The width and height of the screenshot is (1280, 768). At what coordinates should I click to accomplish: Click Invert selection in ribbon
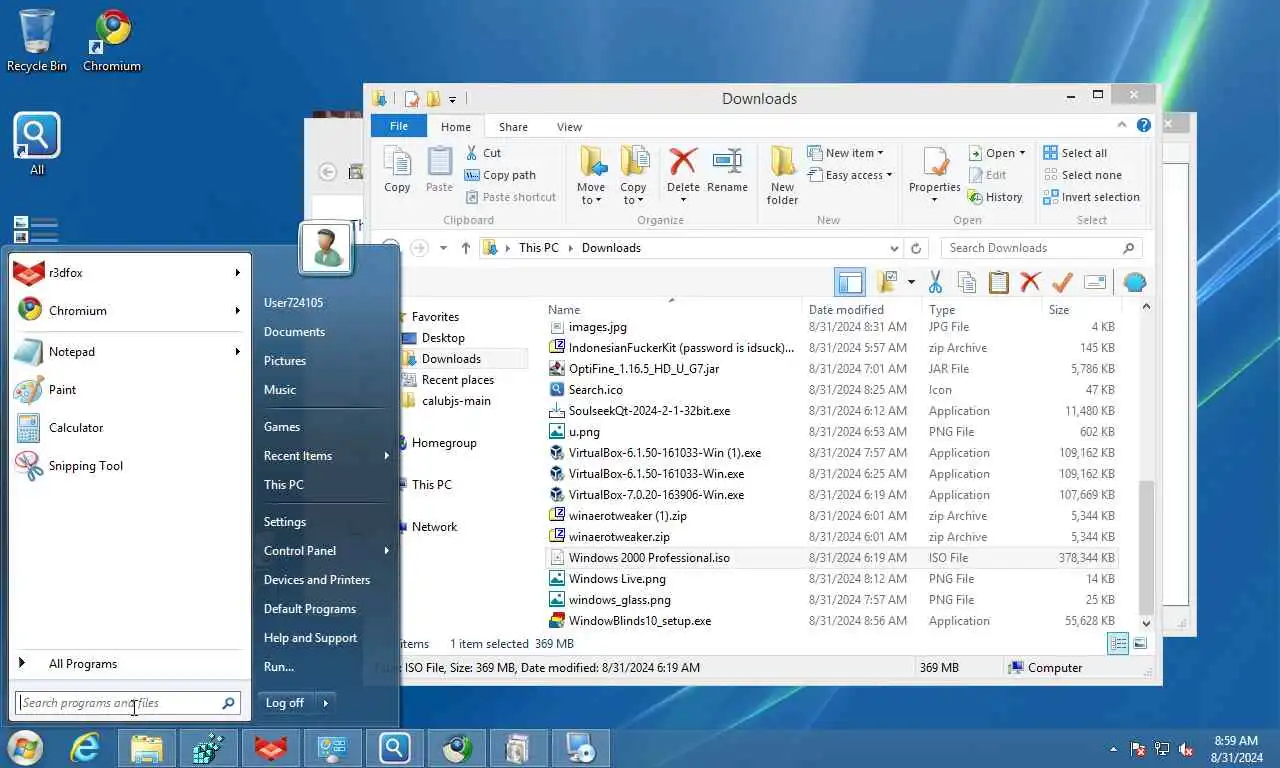(x=1091, y=197)
